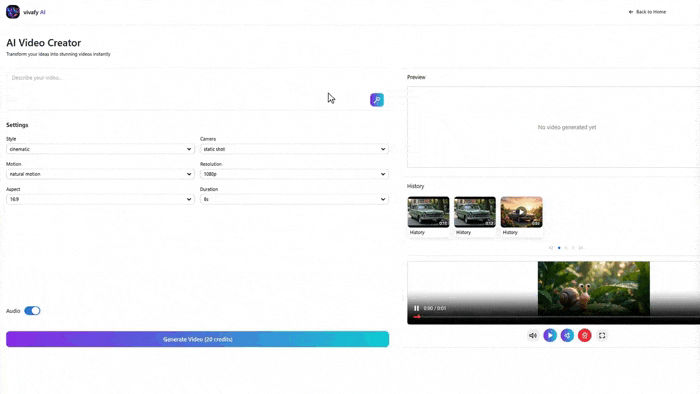Open the Style dropdown showing cinematic
Viewport: 700px width, 394px height.
coord(100,149)
